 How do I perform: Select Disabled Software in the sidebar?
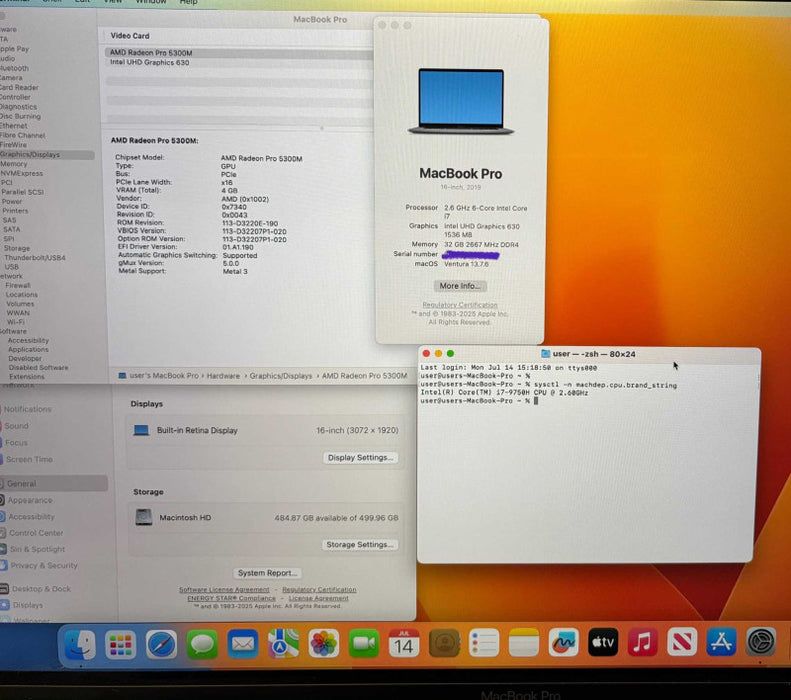(38, 368)
